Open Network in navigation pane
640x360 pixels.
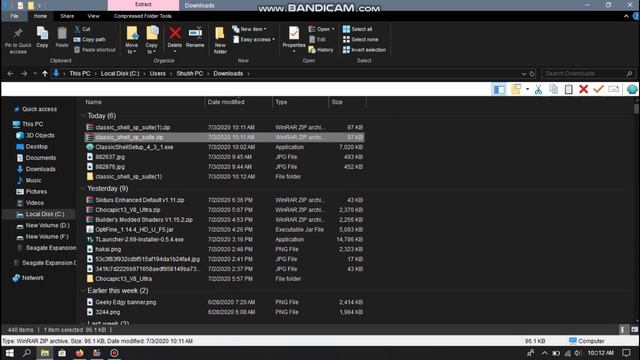click(32, 278)
